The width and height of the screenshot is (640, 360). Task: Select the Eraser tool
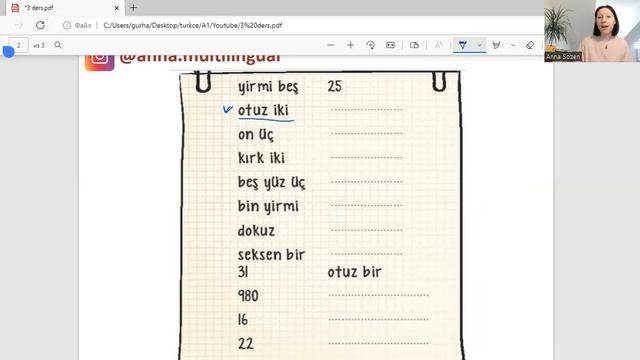(530, 45)
